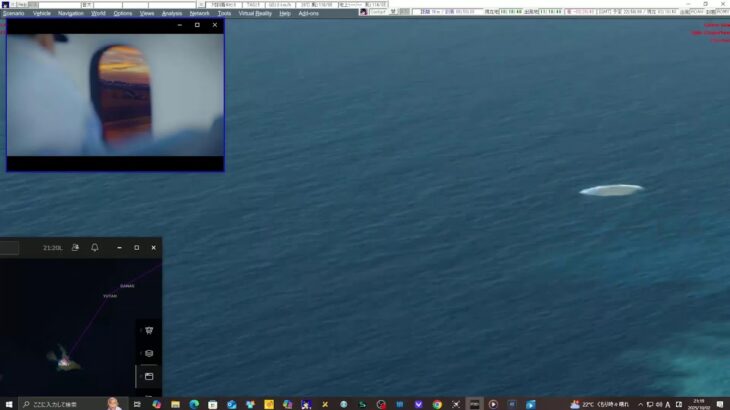This screenshot has width=730, height=410.
Task: Open Windows Start menu
Action: 7,404
